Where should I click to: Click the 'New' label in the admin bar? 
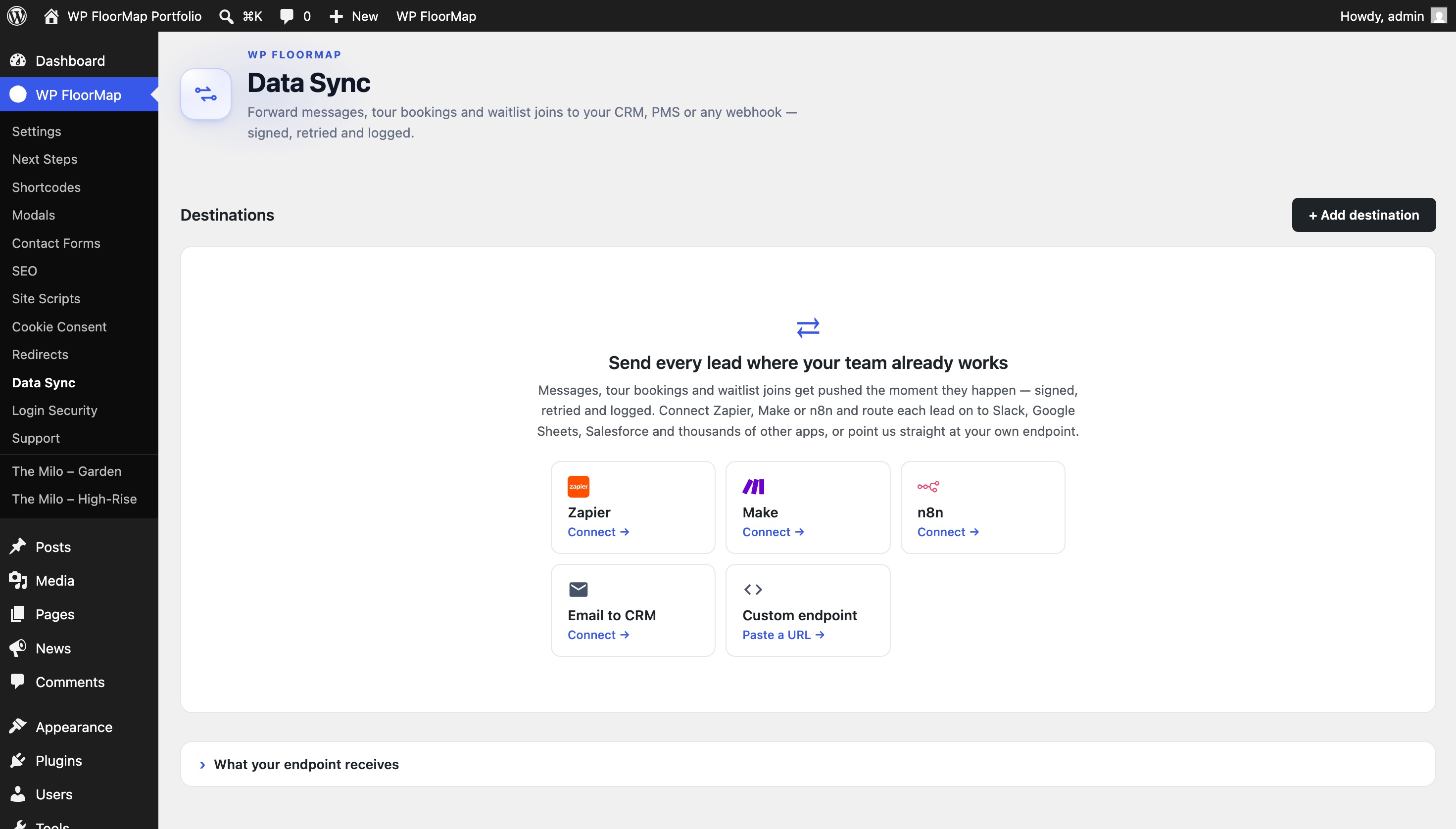[365, 16]
